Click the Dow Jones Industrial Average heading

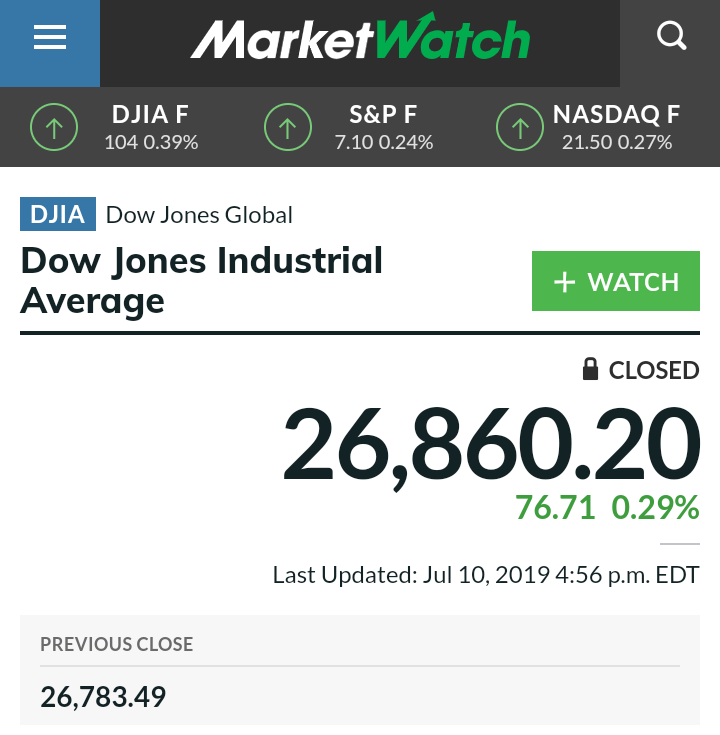click(201, 280)
